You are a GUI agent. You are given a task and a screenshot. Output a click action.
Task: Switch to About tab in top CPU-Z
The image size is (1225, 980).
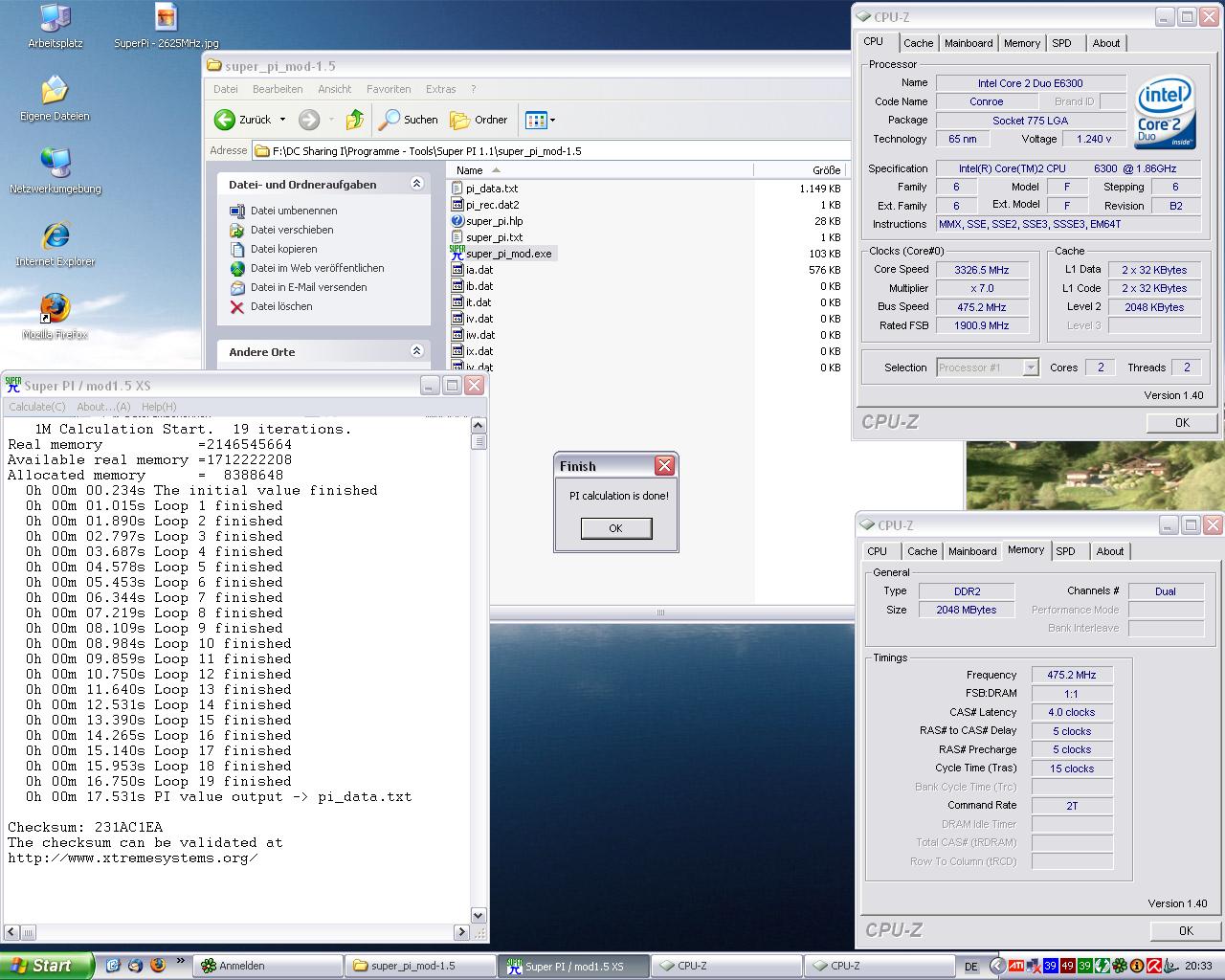(x=1106, y=43)
